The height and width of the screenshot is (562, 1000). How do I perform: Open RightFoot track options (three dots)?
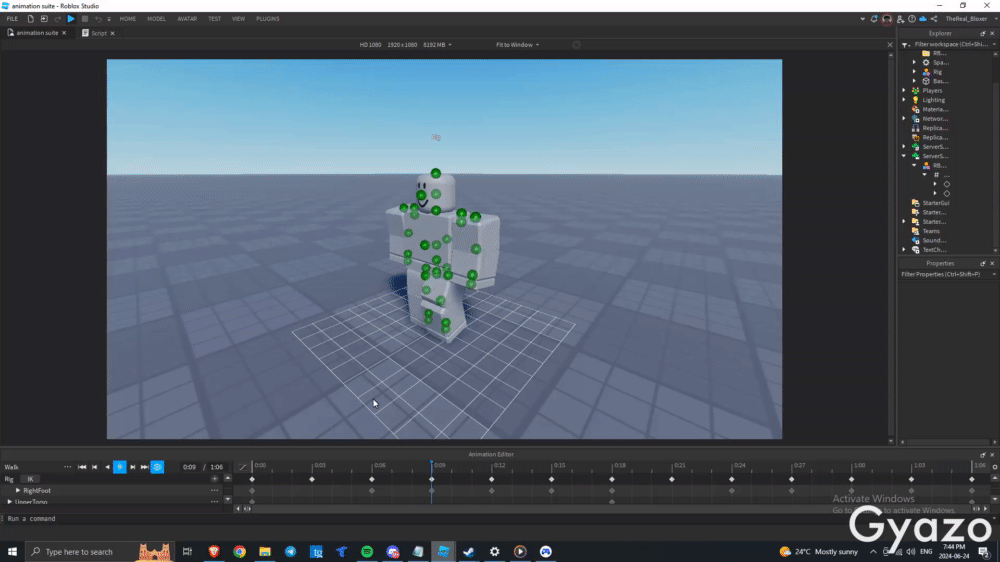click(214, 491)
